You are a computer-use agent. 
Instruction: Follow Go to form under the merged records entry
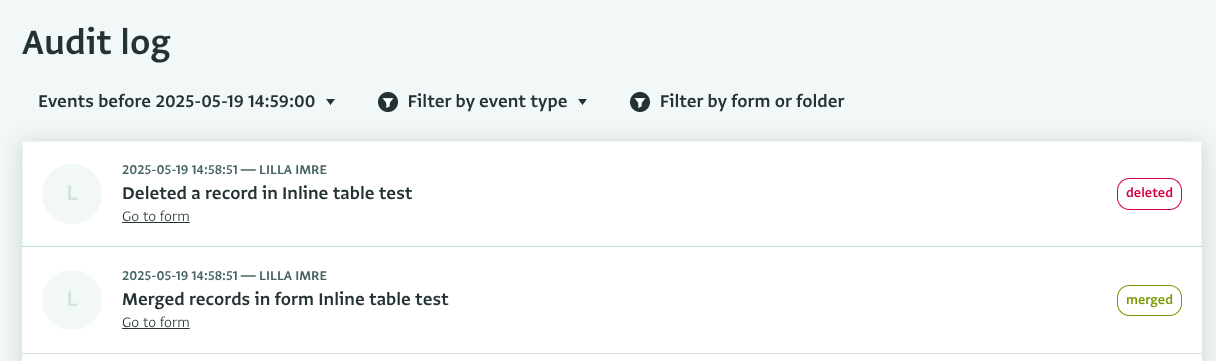click(x=156, y=322)
